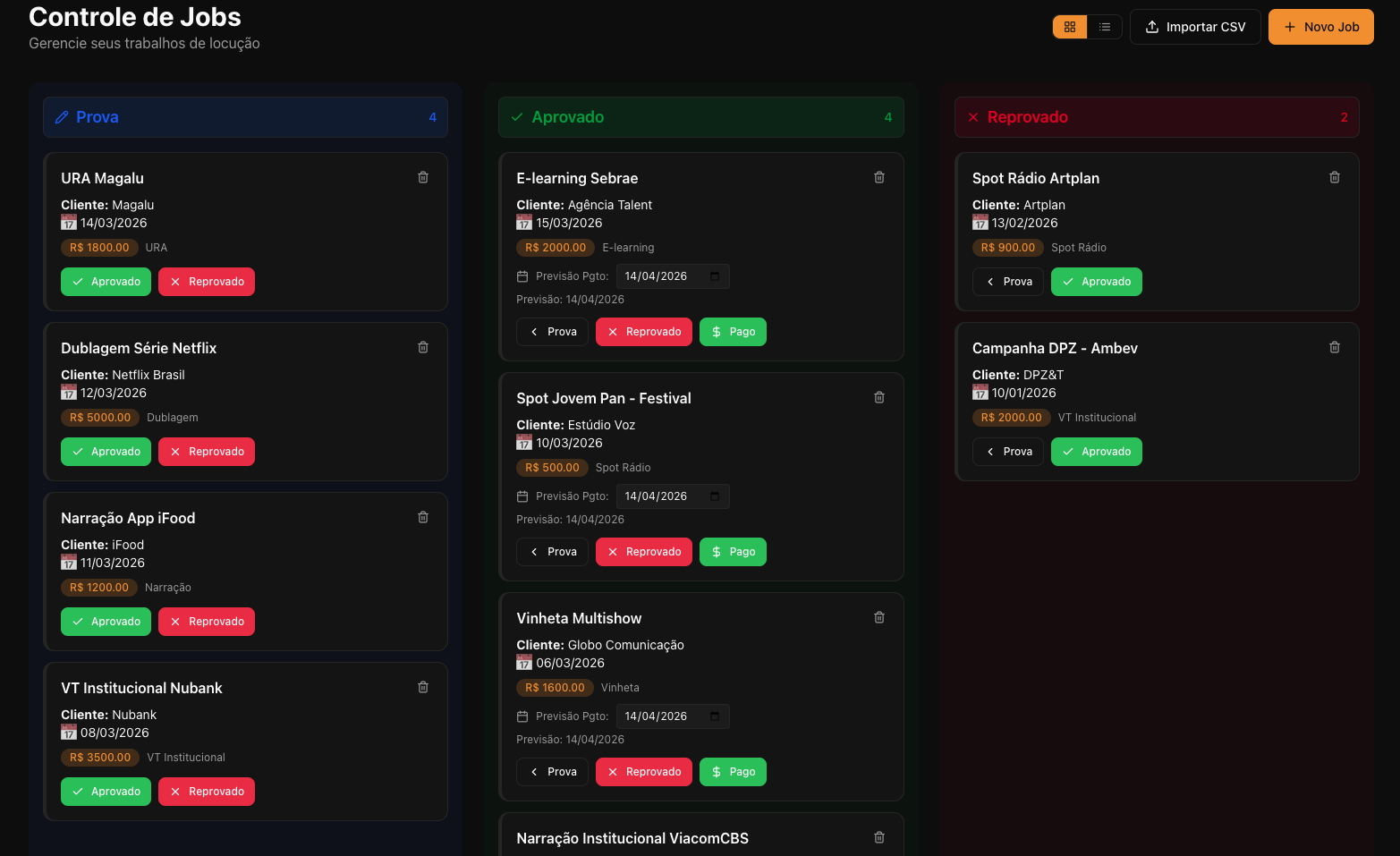This screenshot has height=856, width=1400.
Task: Delete the VT Institucional Nubank job
Action: [x=422, y=687]
